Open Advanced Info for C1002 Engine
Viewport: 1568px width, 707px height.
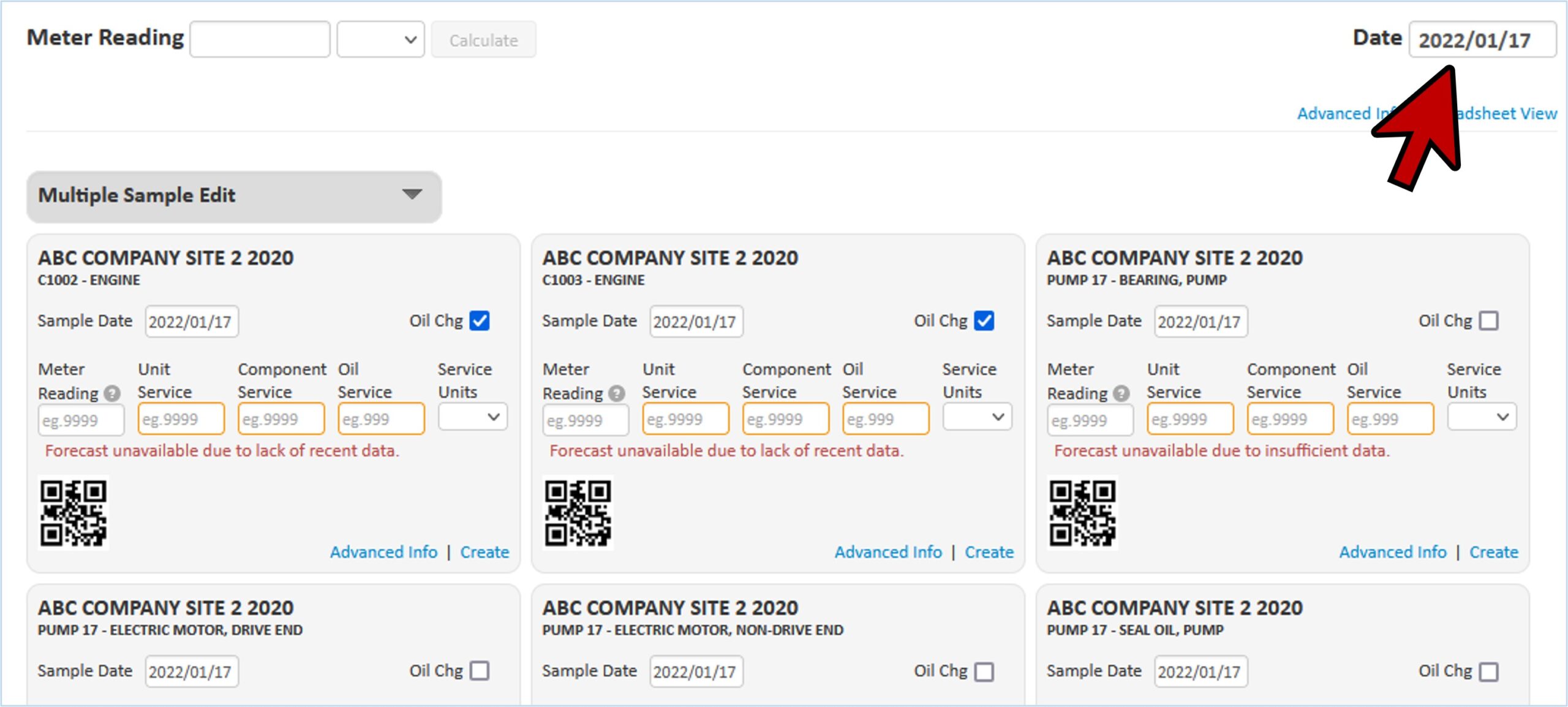pyautogui.click(x=383, y=552)
